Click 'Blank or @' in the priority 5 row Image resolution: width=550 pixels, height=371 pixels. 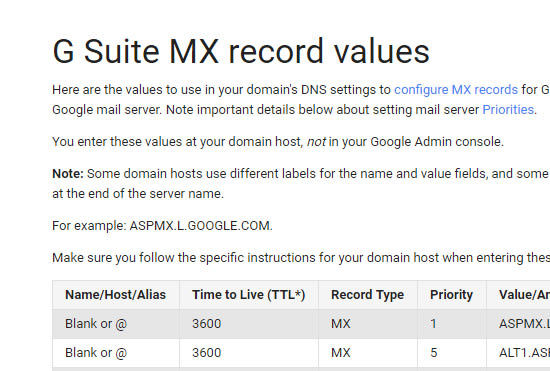point(96,353)
